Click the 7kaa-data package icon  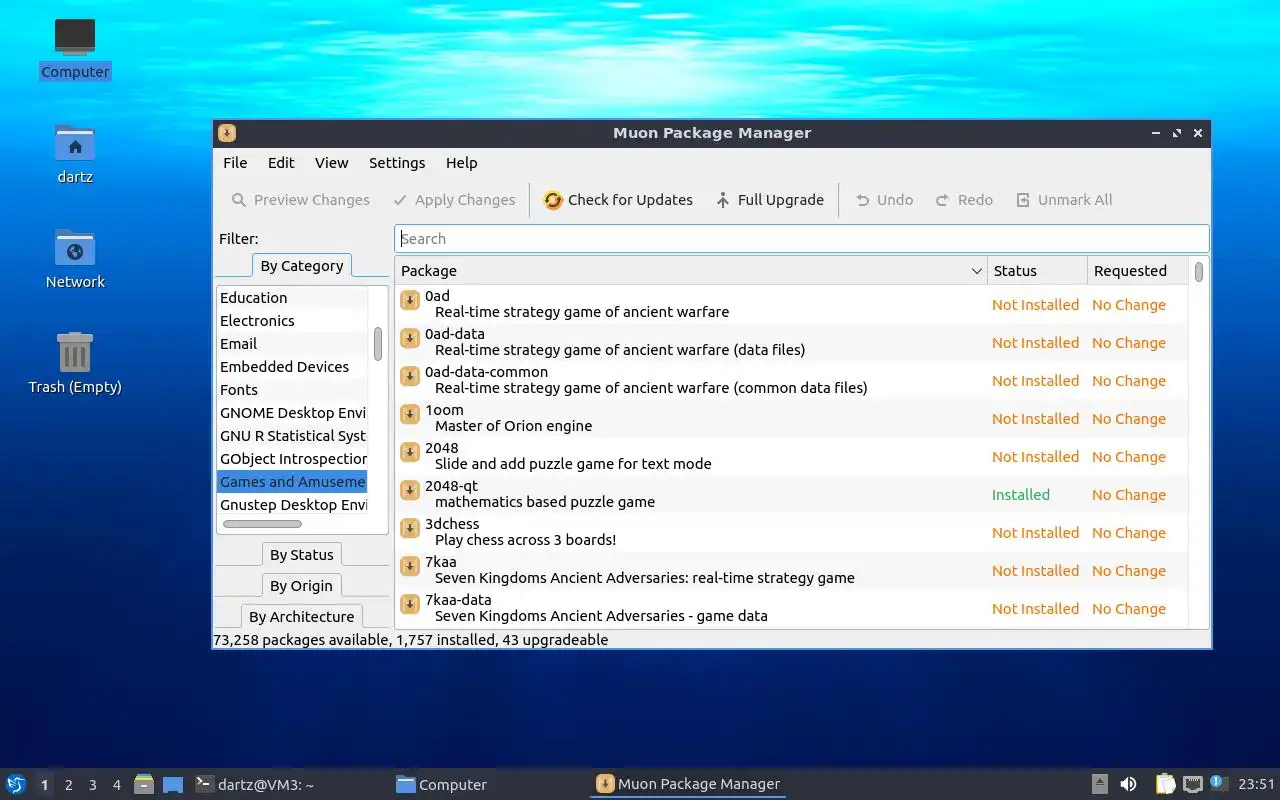coord(410,604)
